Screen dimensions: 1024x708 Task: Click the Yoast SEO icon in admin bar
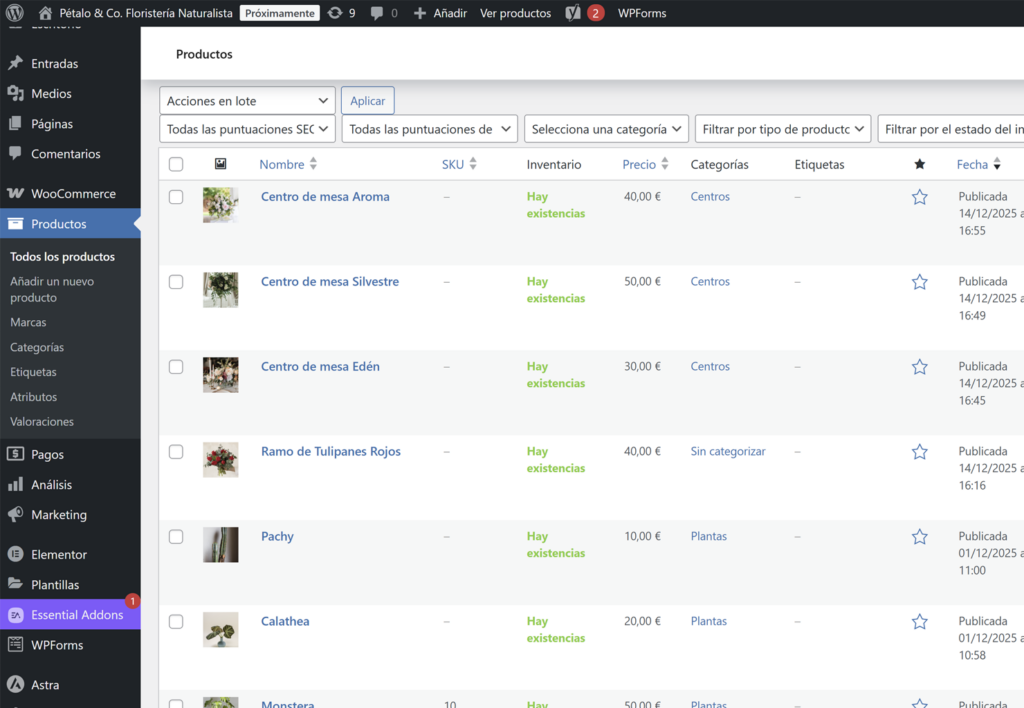point(573,13)
